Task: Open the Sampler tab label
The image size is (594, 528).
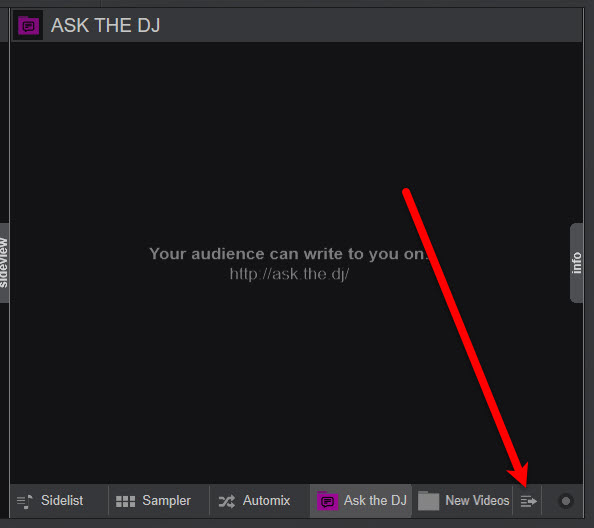Action: point(167,500)
